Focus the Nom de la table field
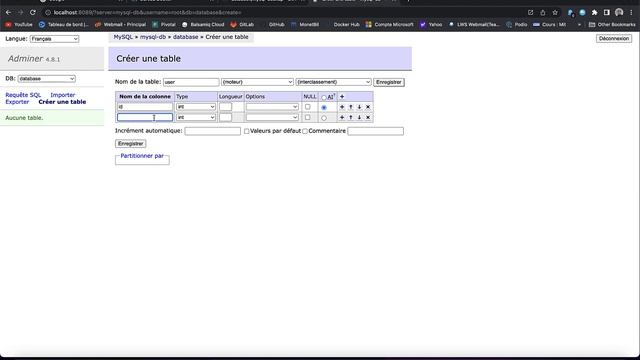The width and height of the screenshot is (640, 360). [191, 82]
